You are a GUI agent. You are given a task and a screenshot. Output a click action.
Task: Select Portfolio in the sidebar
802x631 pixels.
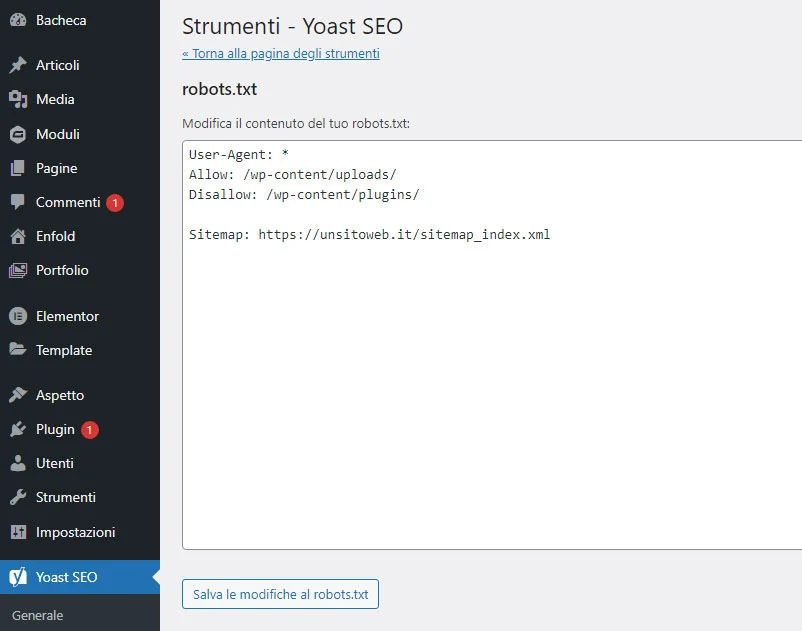62,270
